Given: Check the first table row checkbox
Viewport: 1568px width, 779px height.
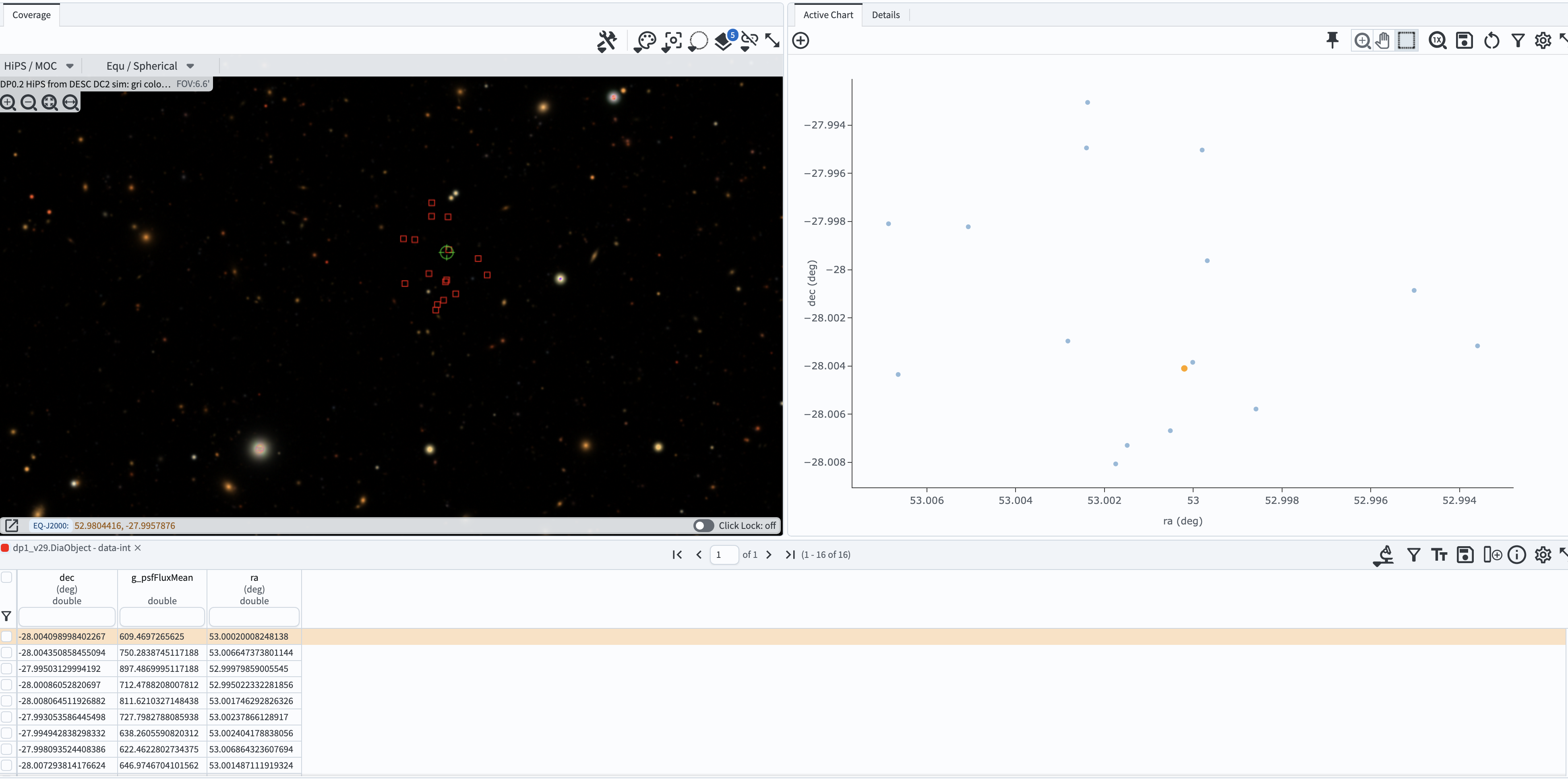Looking at the screenshot, I should click(7, 636).
